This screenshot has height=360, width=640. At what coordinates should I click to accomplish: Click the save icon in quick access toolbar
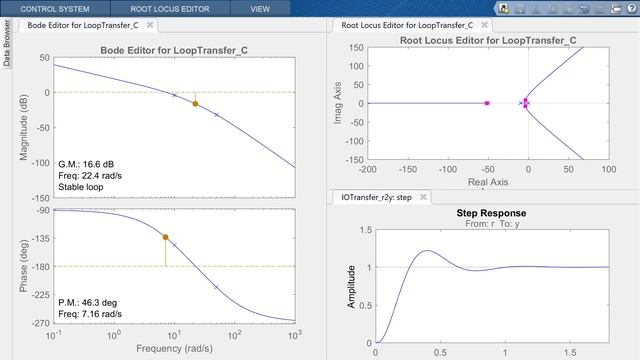point(520,9)
